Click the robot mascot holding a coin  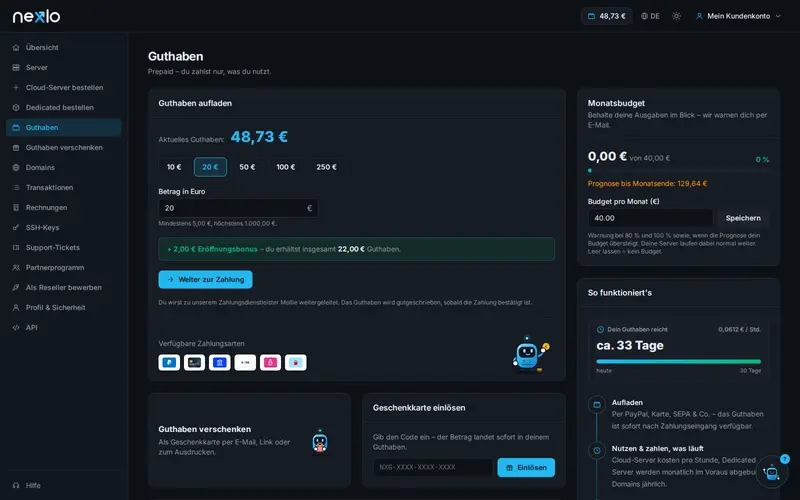coord(530,354)
